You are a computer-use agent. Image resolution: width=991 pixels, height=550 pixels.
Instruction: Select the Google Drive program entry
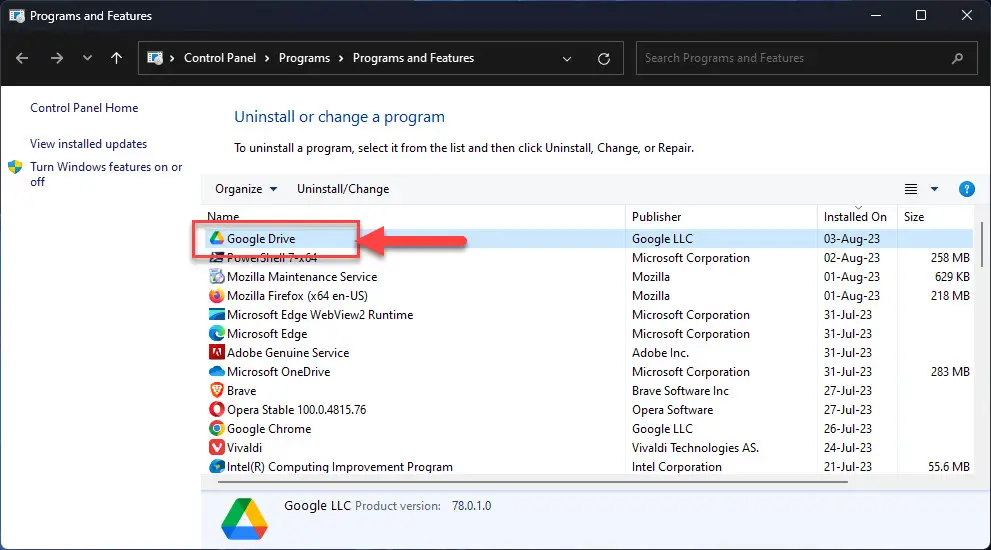coord(261,239)
